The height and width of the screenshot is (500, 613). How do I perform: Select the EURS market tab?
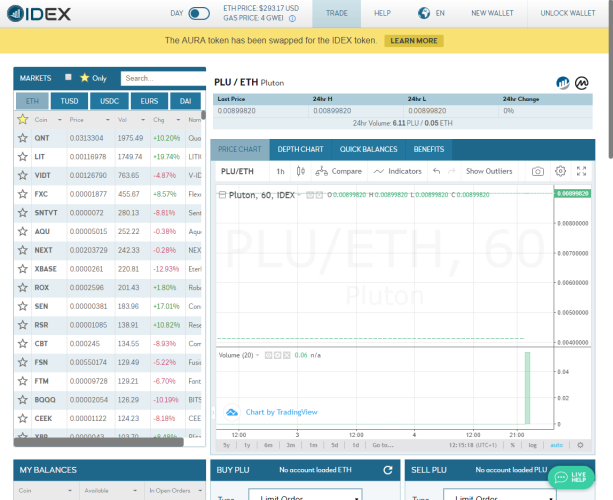149,101
